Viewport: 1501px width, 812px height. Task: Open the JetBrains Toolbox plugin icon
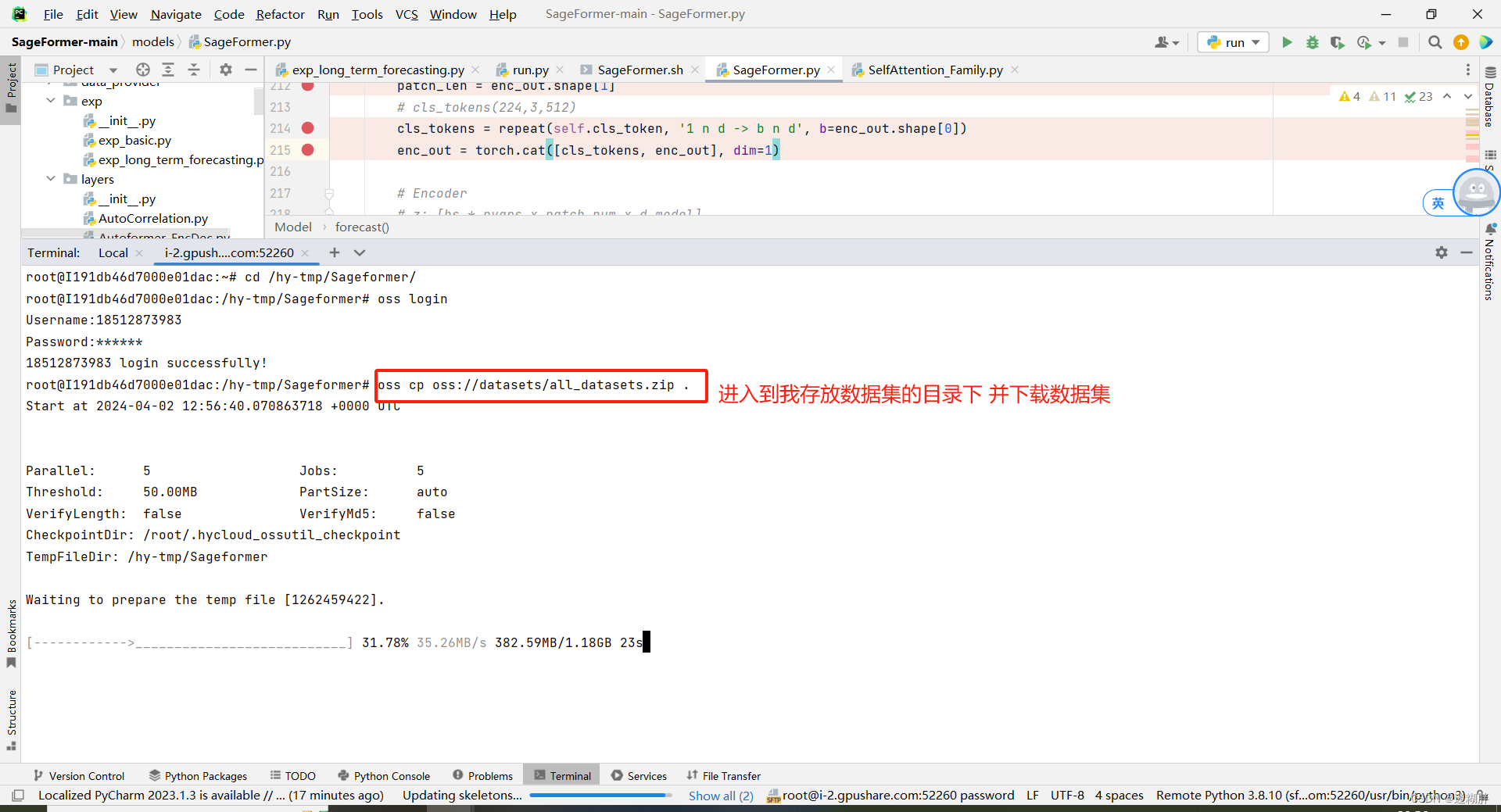[x=1485, y=42]
